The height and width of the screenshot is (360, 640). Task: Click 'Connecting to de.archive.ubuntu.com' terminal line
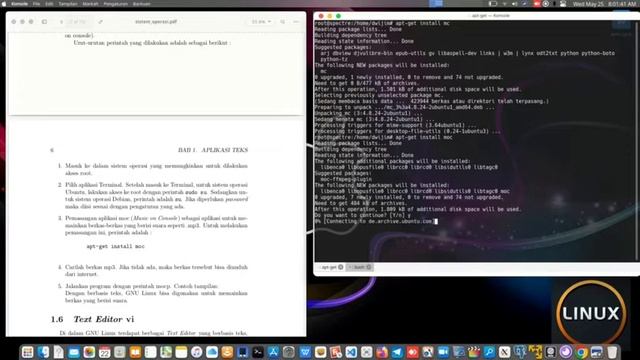(375, 221)
